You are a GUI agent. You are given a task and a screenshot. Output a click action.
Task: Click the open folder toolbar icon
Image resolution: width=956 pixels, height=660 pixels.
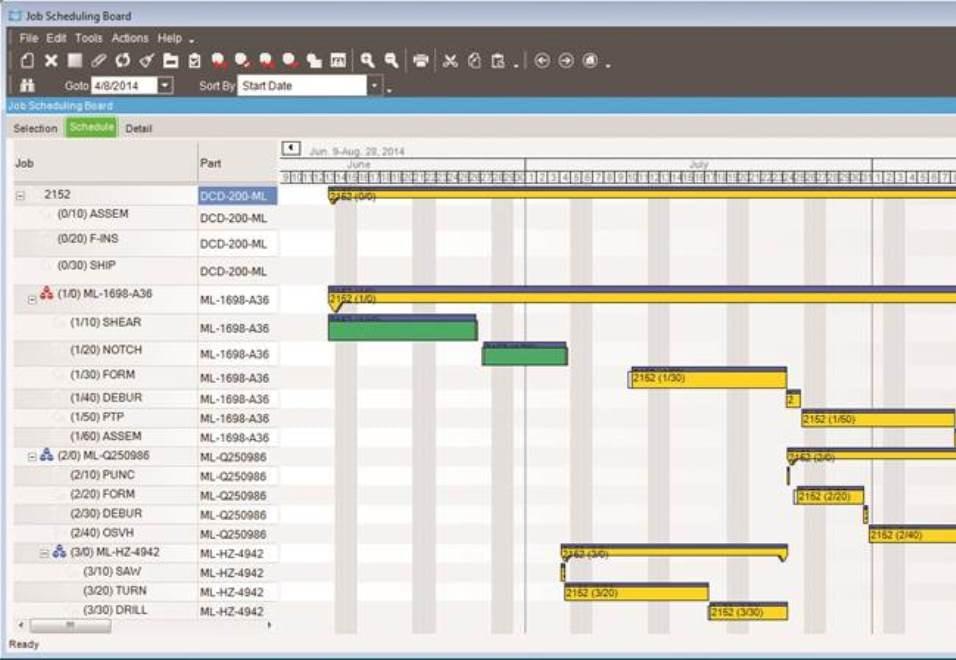coord(171,61)
